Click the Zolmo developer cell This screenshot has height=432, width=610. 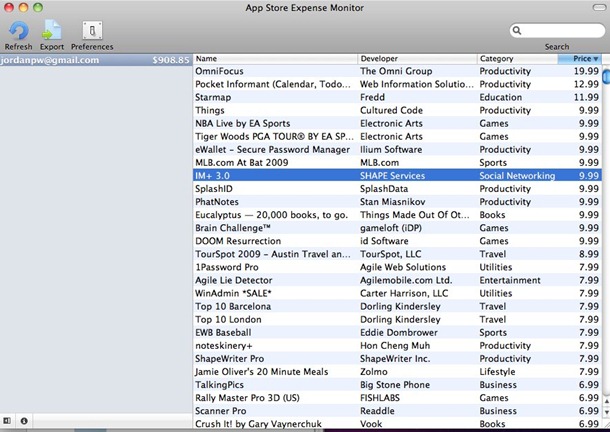pyautogui.click(x=373, y=372)
